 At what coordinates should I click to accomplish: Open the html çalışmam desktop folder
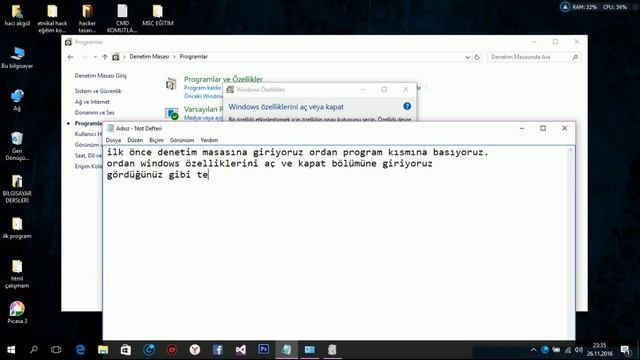(17, 274)
